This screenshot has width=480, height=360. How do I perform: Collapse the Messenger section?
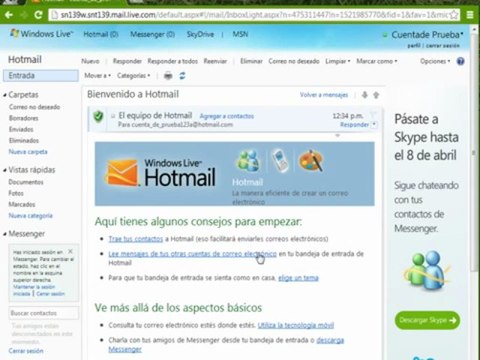tap(5, 234)
